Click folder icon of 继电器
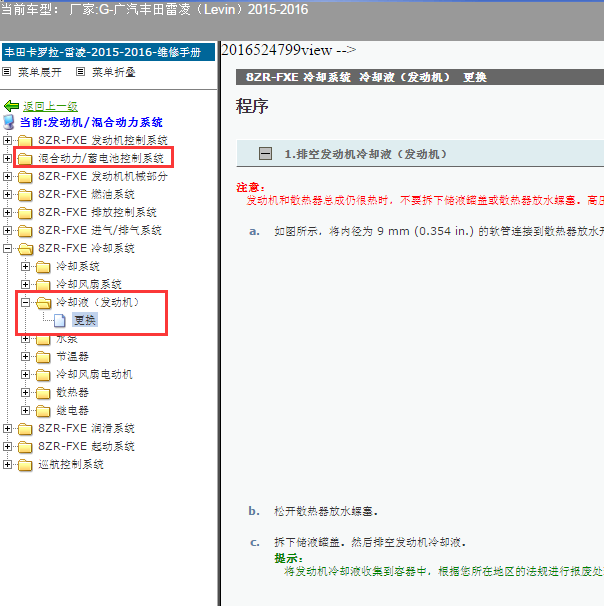This screenshot has height=606, width=604. coord(43,410)
